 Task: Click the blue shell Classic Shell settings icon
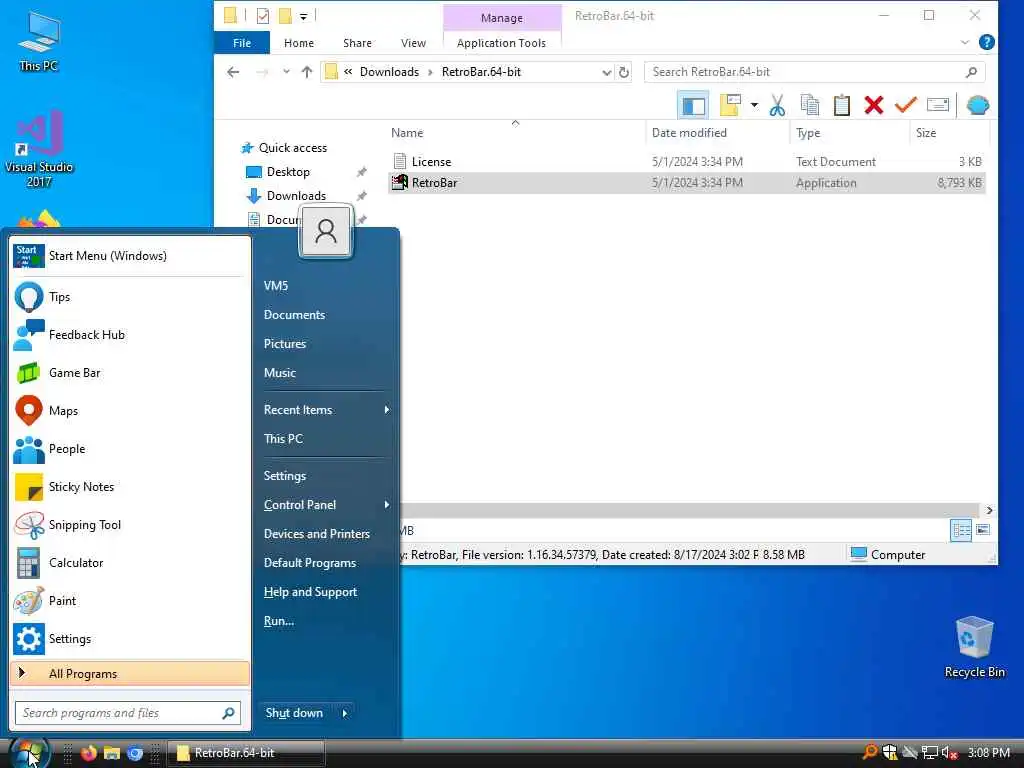(977, 105)
